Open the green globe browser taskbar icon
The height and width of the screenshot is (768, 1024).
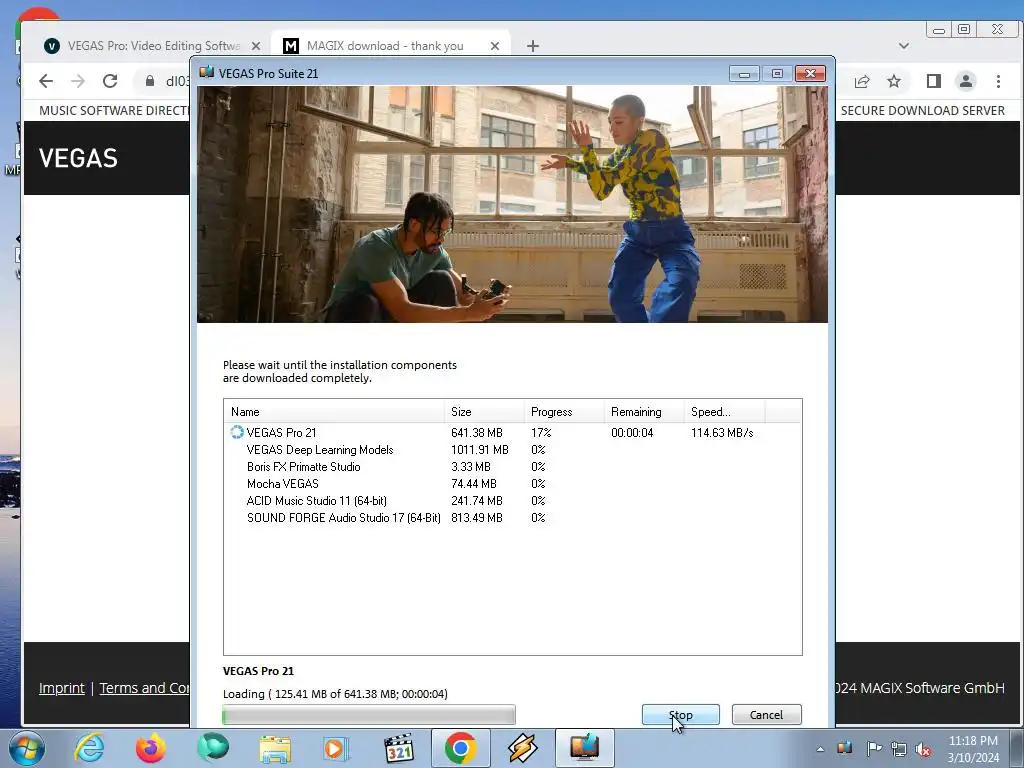[x=213, y=748]
